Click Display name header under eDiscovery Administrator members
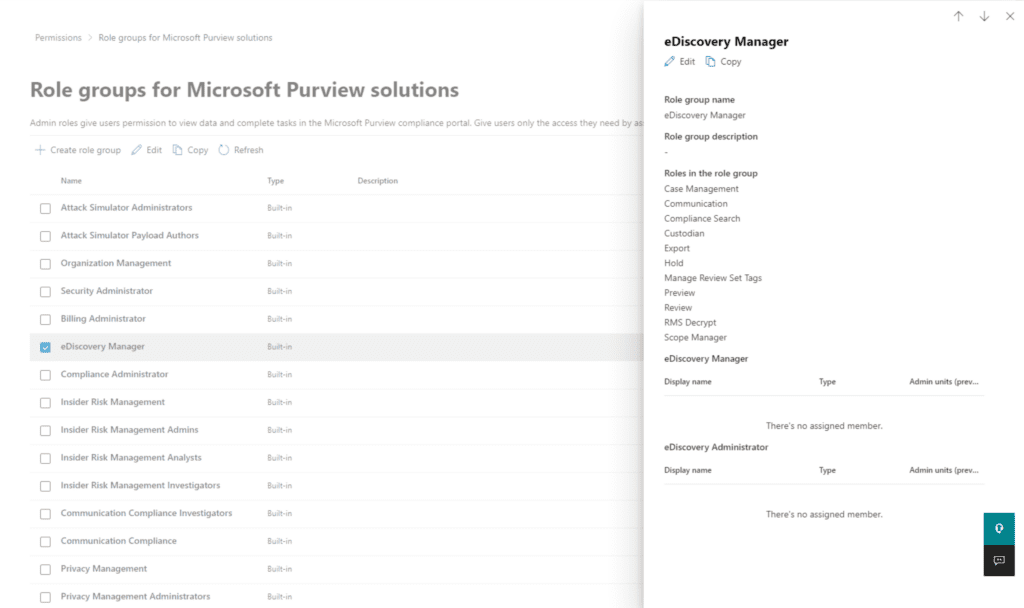This screenshot has height=608, width=1024. [688, 470]
